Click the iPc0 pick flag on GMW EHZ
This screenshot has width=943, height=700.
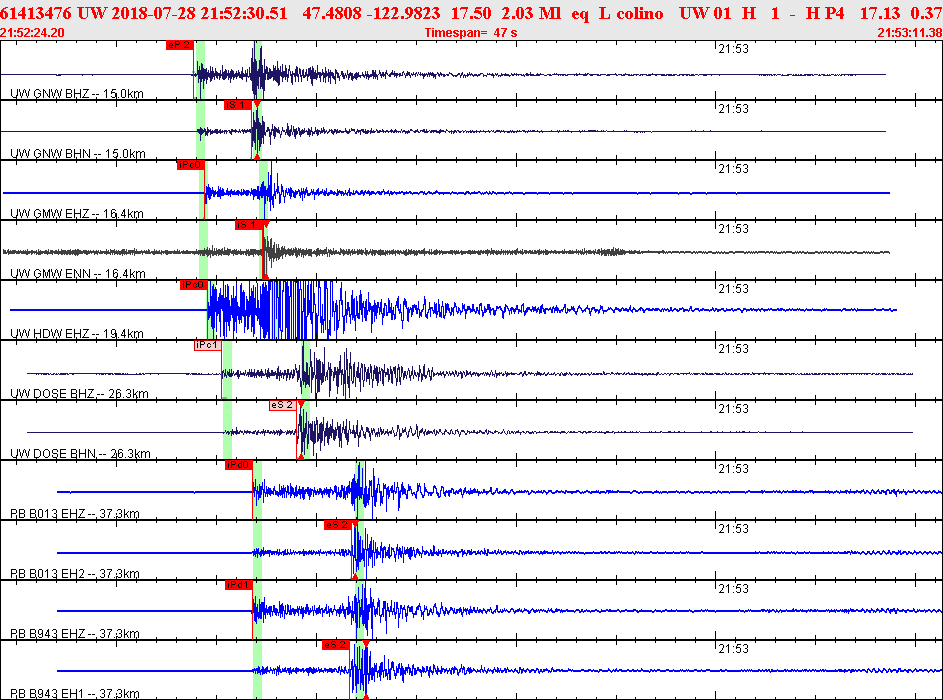191,165
